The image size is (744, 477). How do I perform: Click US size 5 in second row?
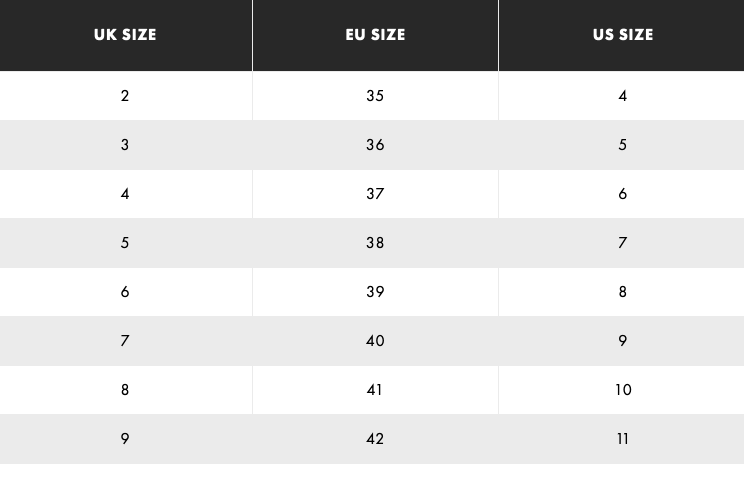pos(622,145)
